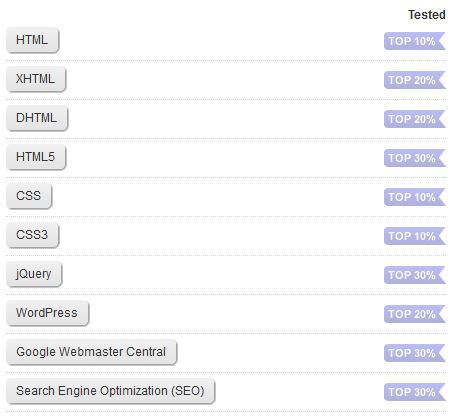
Task: Click the SEO row's TOP 30% badge
Action: (415, 392)
